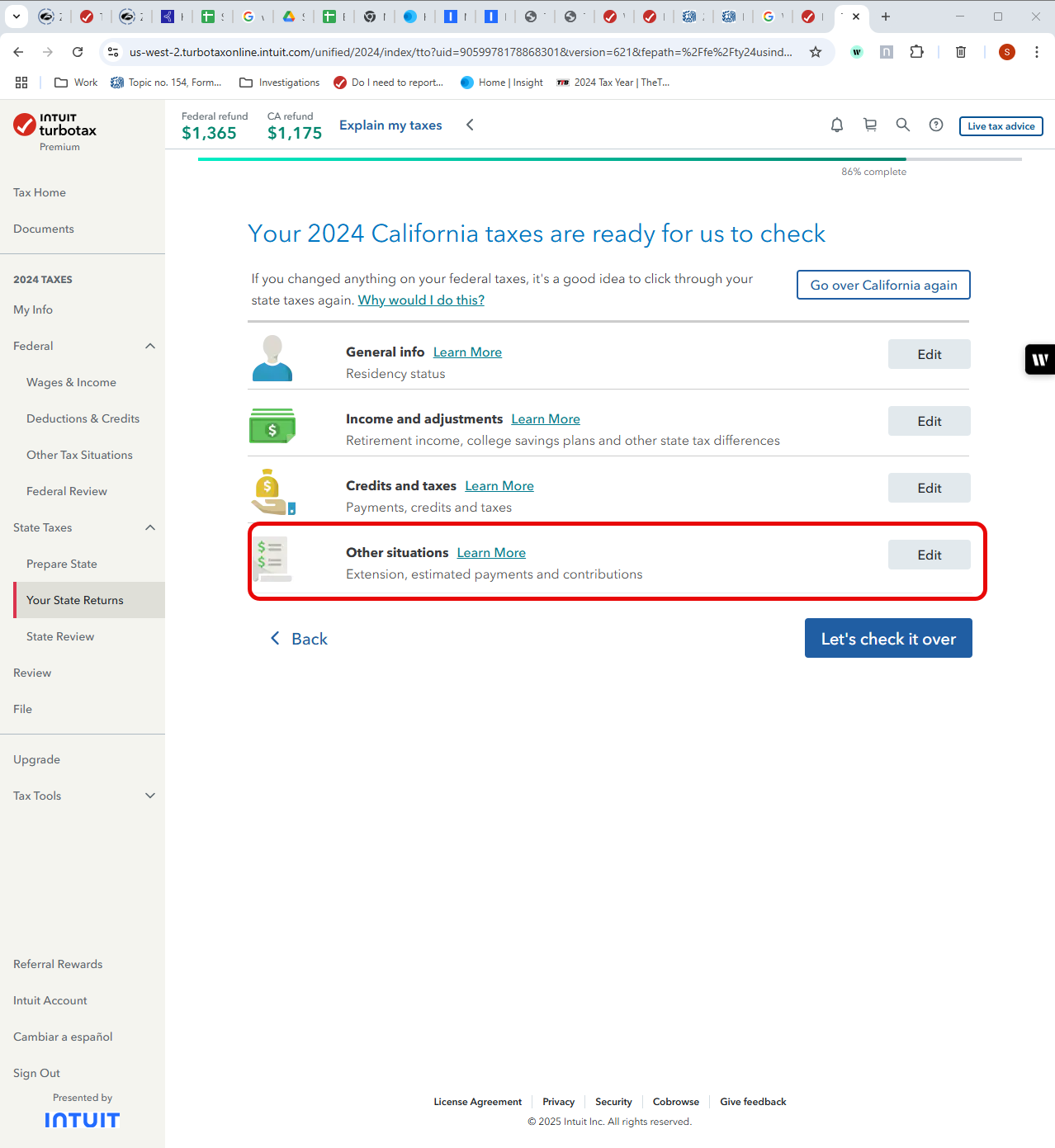Click the floating W widget icon
The width and height of the screenshot is (1055, 1148).
click(1040, 359)
